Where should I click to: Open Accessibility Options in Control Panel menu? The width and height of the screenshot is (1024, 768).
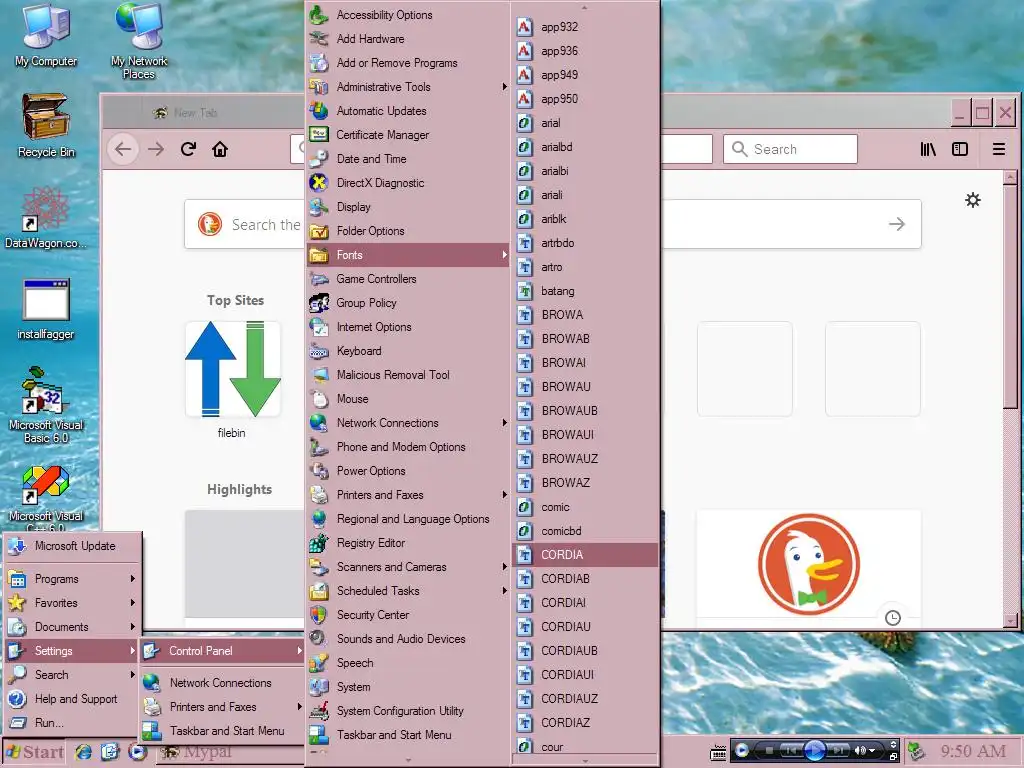(408, 14)
